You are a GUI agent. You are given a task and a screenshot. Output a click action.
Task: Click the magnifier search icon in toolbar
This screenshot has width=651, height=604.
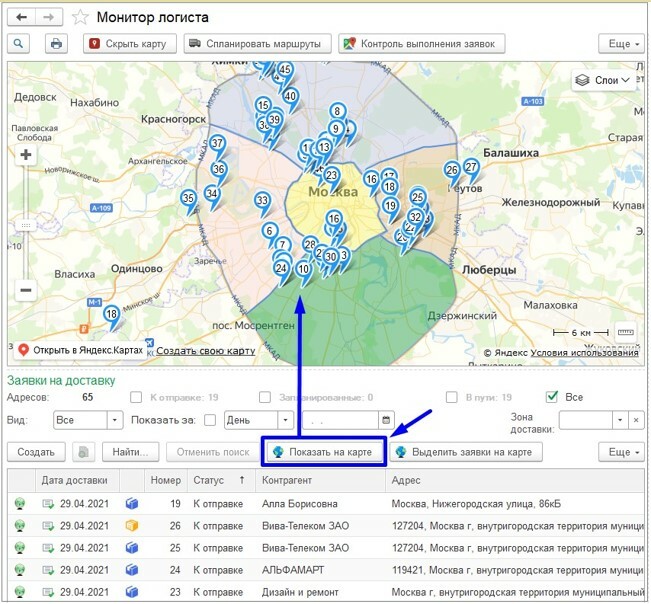tap(21, 44)
